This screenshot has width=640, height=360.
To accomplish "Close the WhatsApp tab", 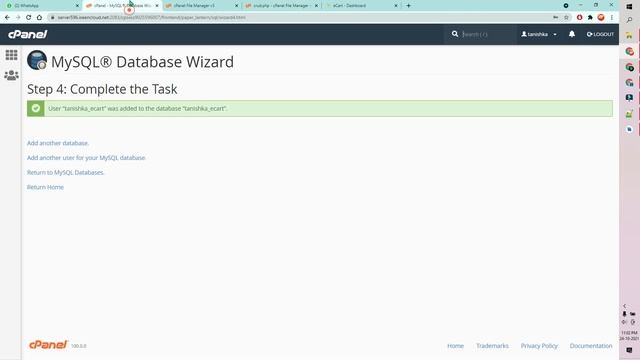I will 77,6.
